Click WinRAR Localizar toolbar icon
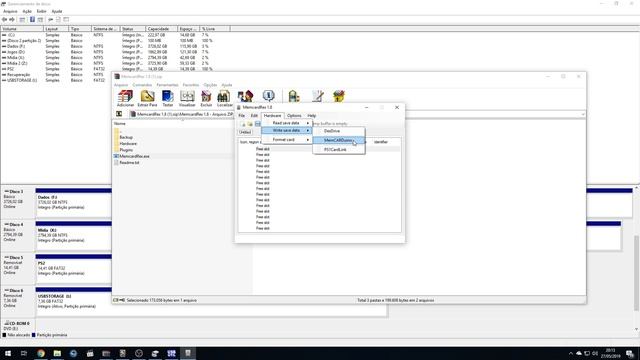 (x=224, y=98)
